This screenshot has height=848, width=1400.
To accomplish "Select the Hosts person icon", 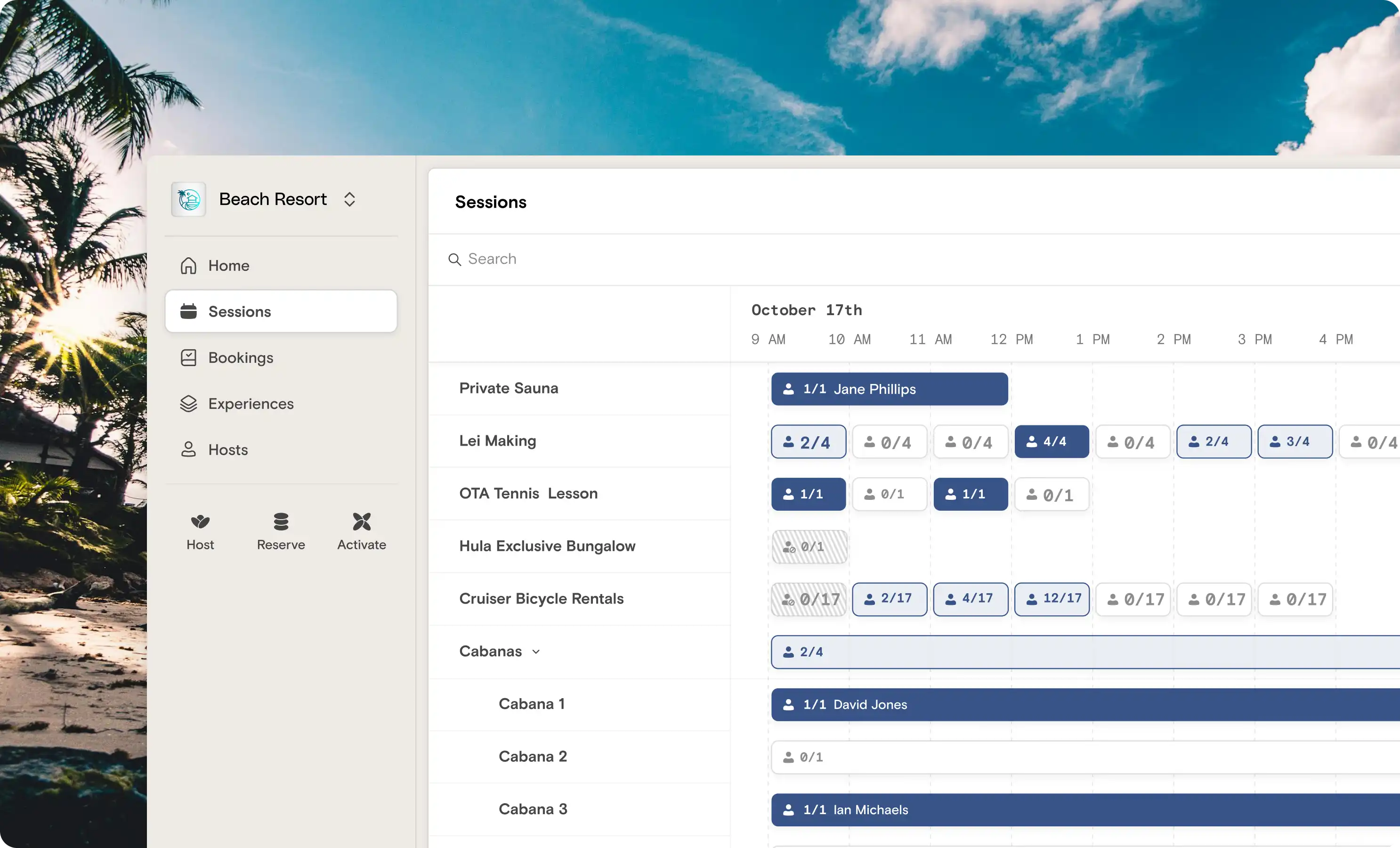I will pos(189,449).
